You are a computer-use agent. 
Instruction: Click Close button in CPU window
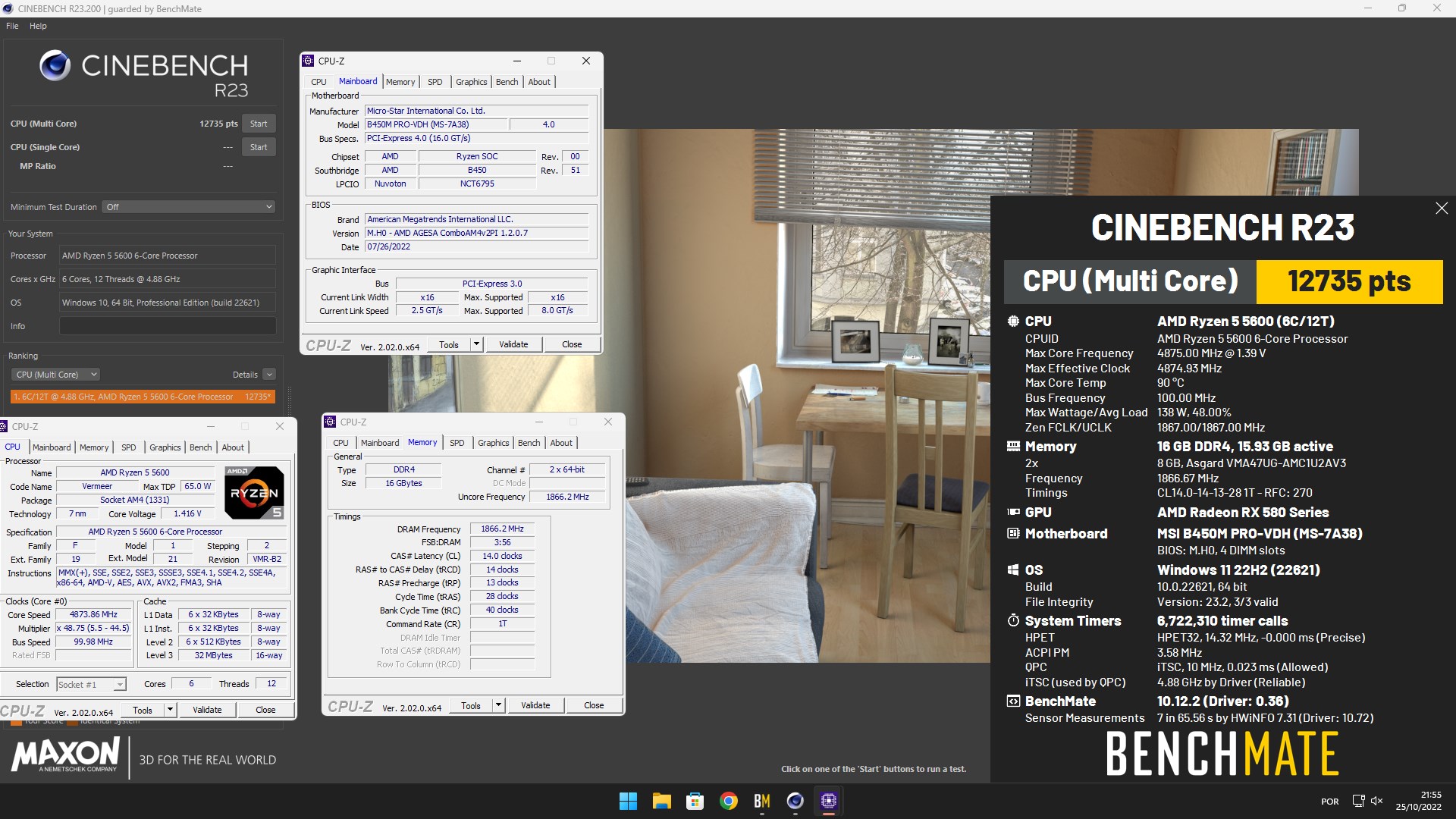click(265, 711)
